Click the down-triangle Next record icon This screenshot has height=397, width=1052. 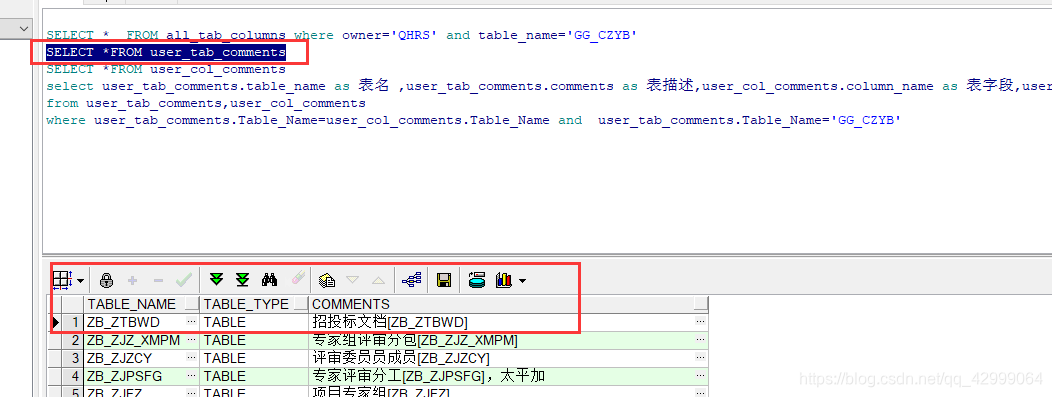click(x=352, y=280)
